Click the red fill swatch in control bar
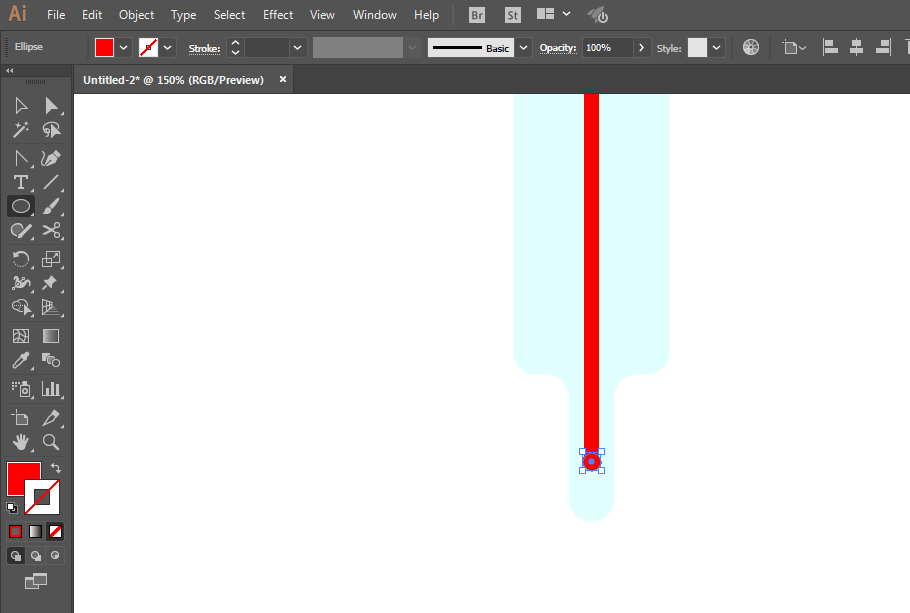 (104, 48)
